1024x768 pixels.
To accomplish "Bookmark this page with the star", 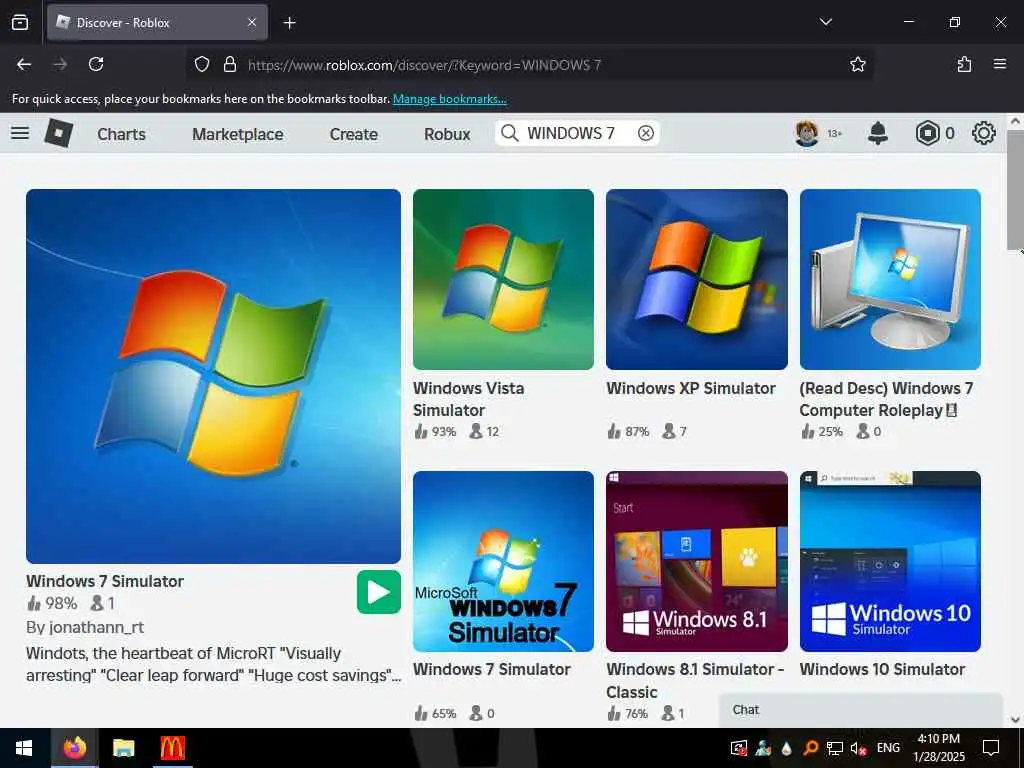I will coord(857,64).
